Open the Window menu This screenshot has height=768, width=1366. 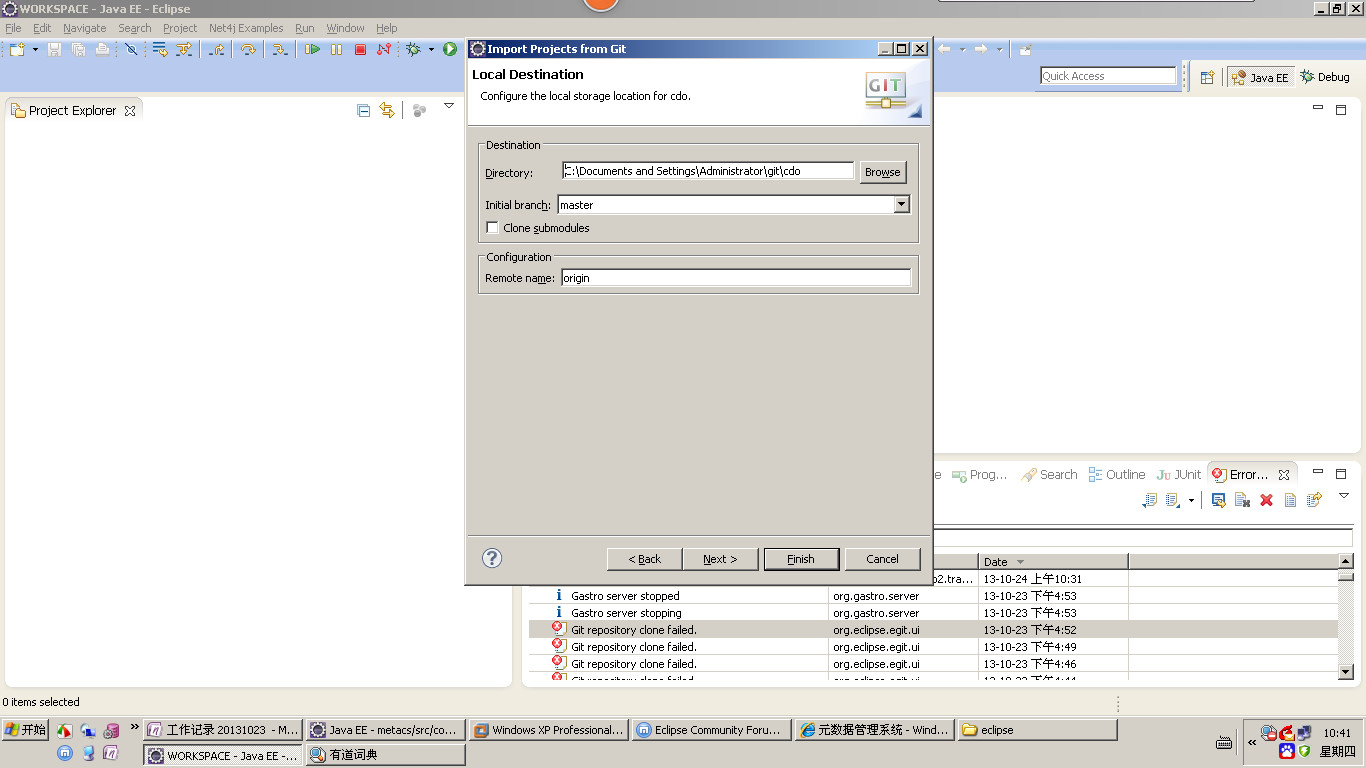point(345,28)
